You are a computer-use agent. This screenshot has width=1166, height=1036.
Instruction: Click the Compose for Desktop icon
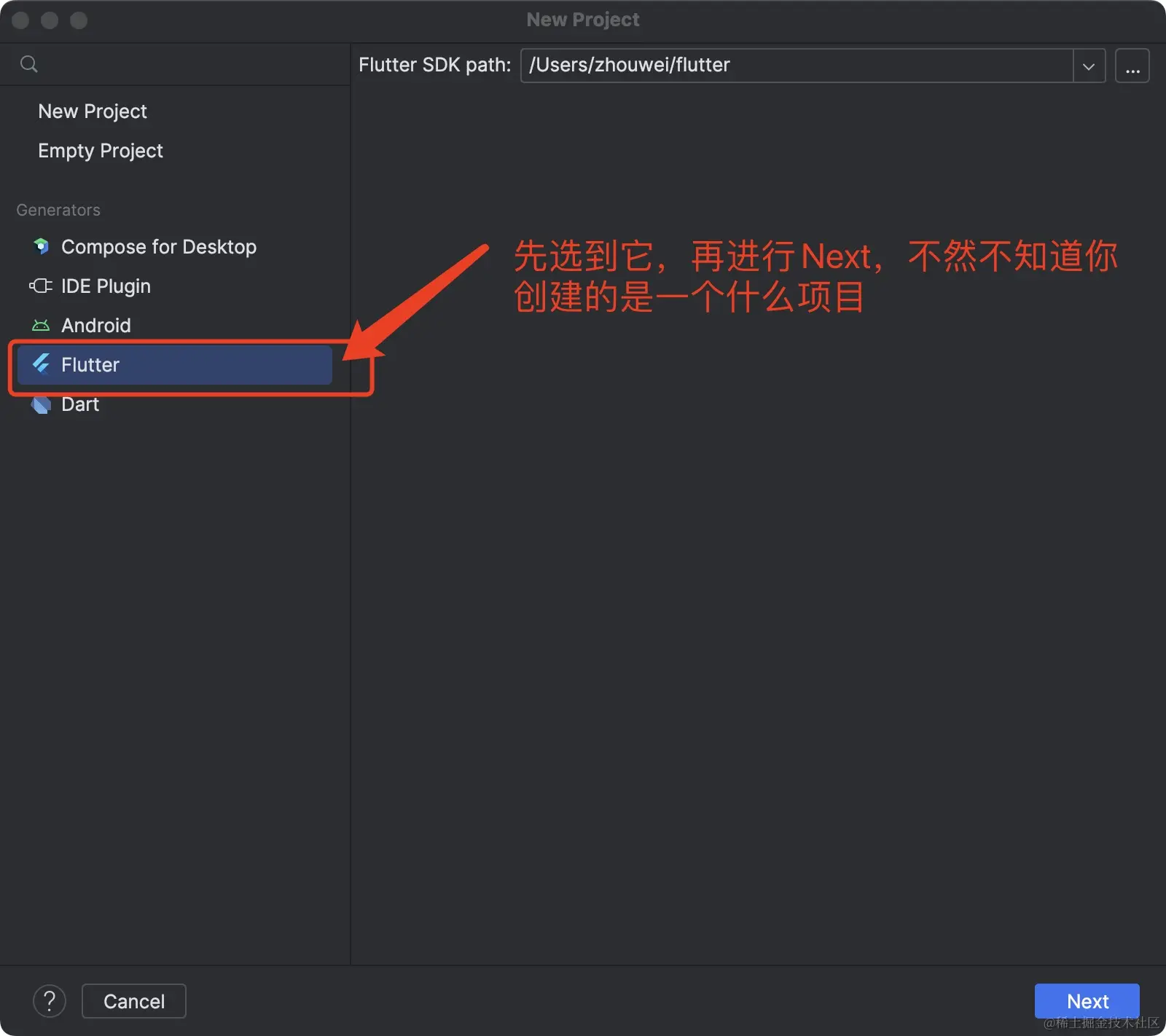(42, 246)
